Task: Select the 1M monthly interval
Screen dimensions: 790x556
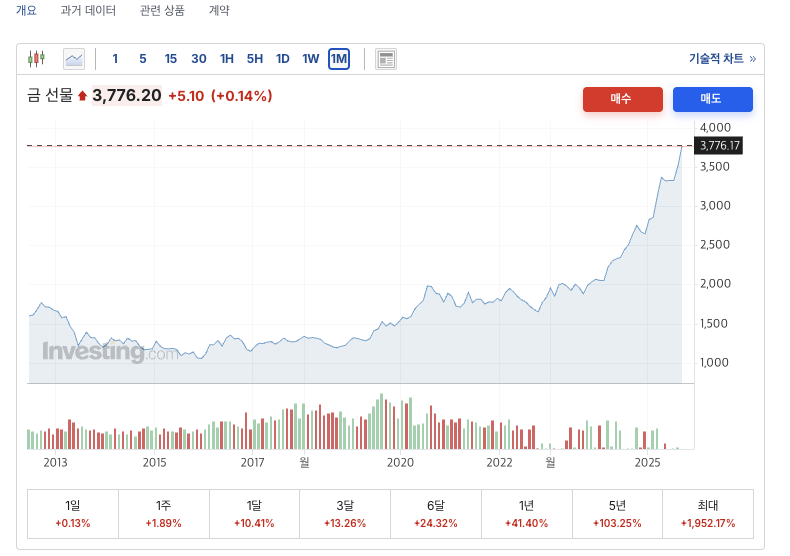Action: click(x=338, y=58)
